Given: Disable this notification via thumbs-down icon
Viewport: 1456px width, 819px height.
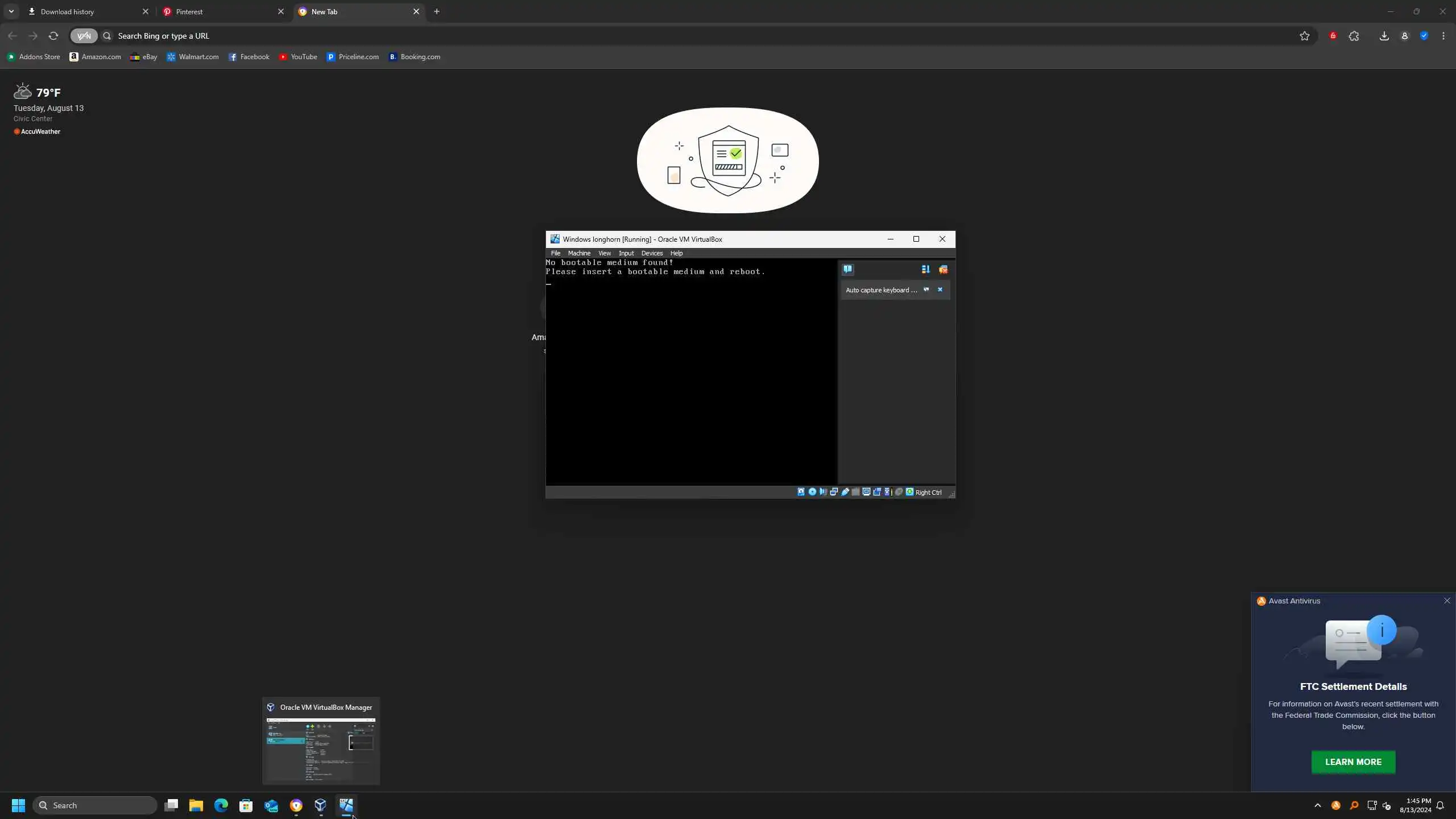Looking at the screenshot, I should point(926,289).
